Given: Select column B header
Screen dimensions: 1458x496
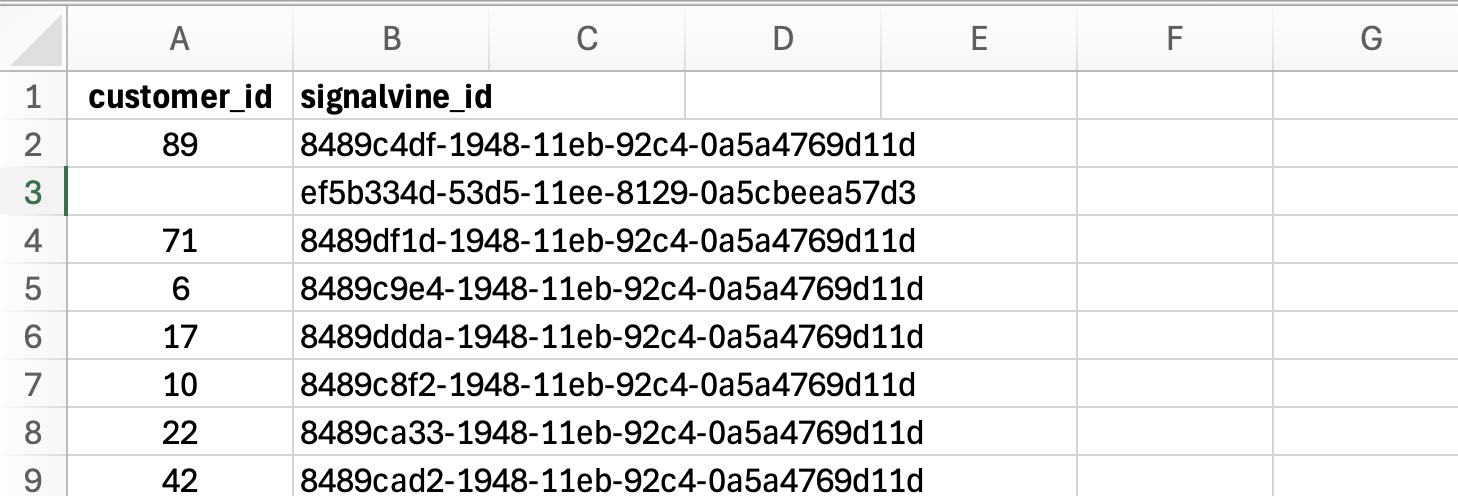Looking at the screenshot, I should (391, 38).
